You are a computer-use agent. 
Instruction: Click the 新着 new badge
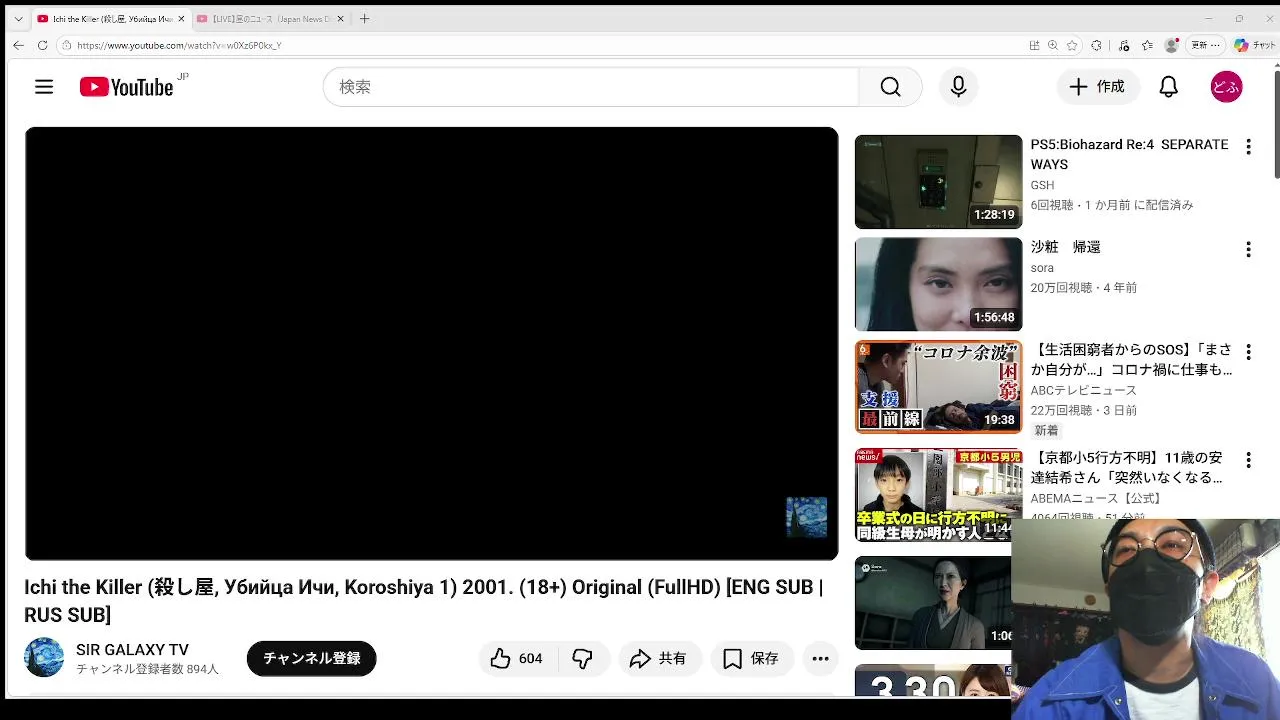tap(1046, 430)
